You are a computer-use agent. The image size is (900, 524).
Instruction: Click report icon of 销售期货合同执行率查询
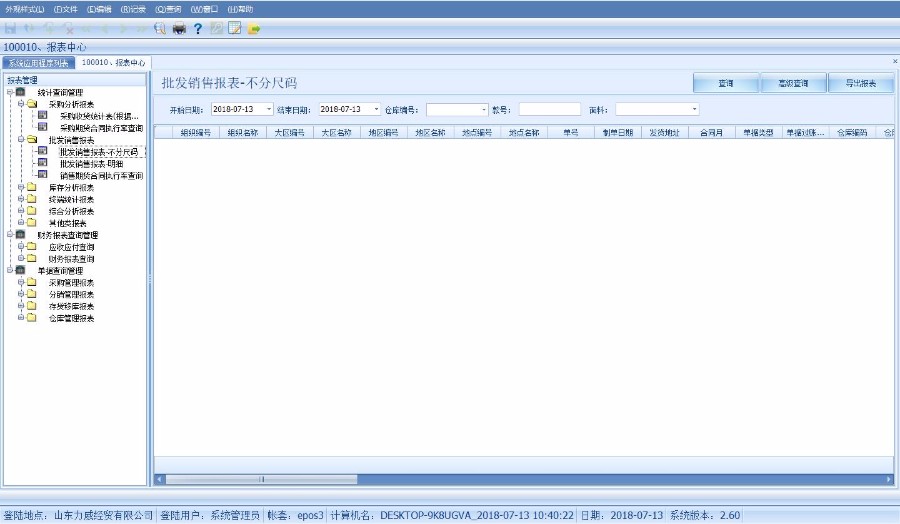(x=42, y=174)
